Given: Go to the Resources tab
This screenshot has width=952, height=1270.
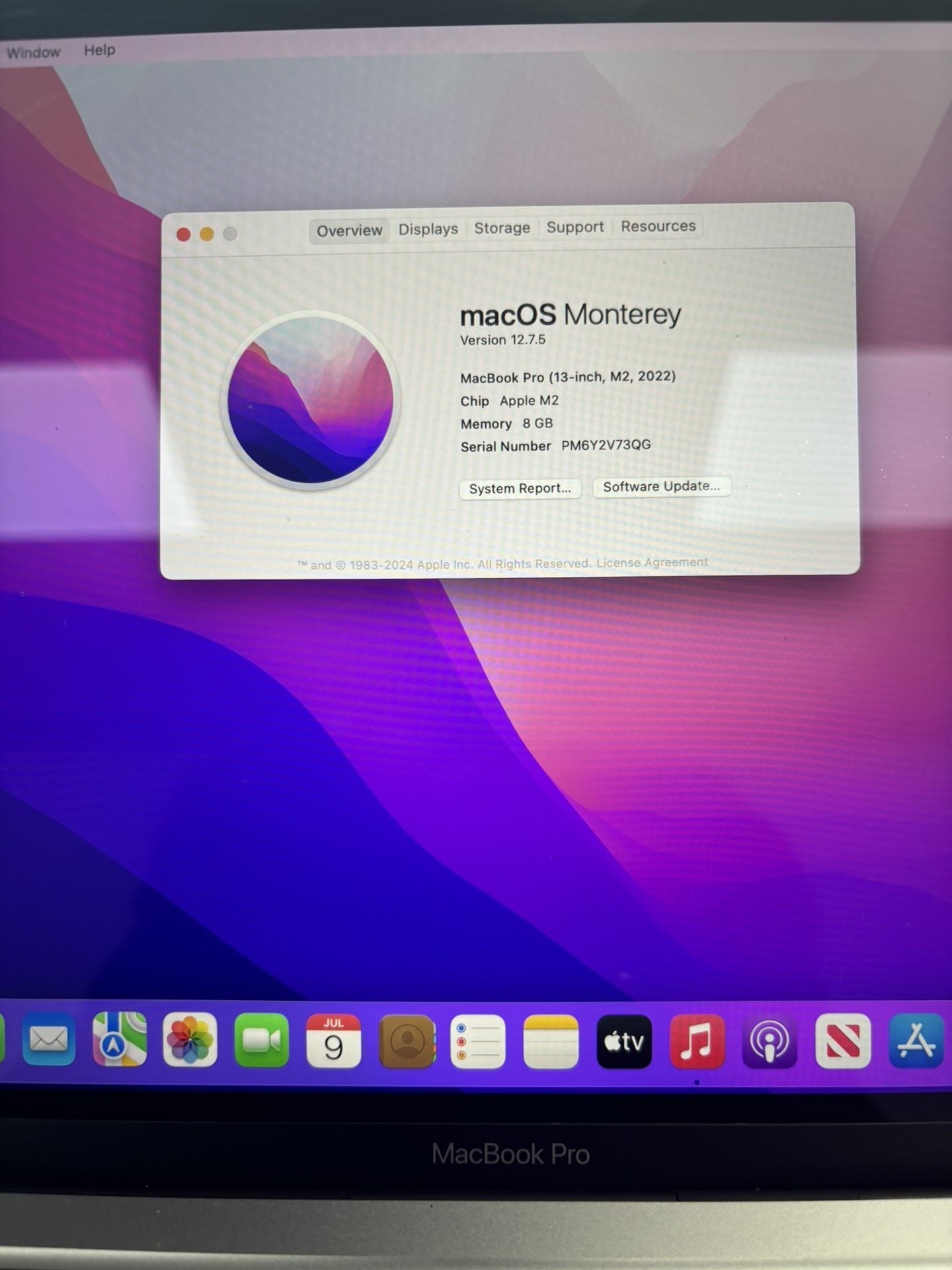Looking at the screenshot, I should (658, 226).
